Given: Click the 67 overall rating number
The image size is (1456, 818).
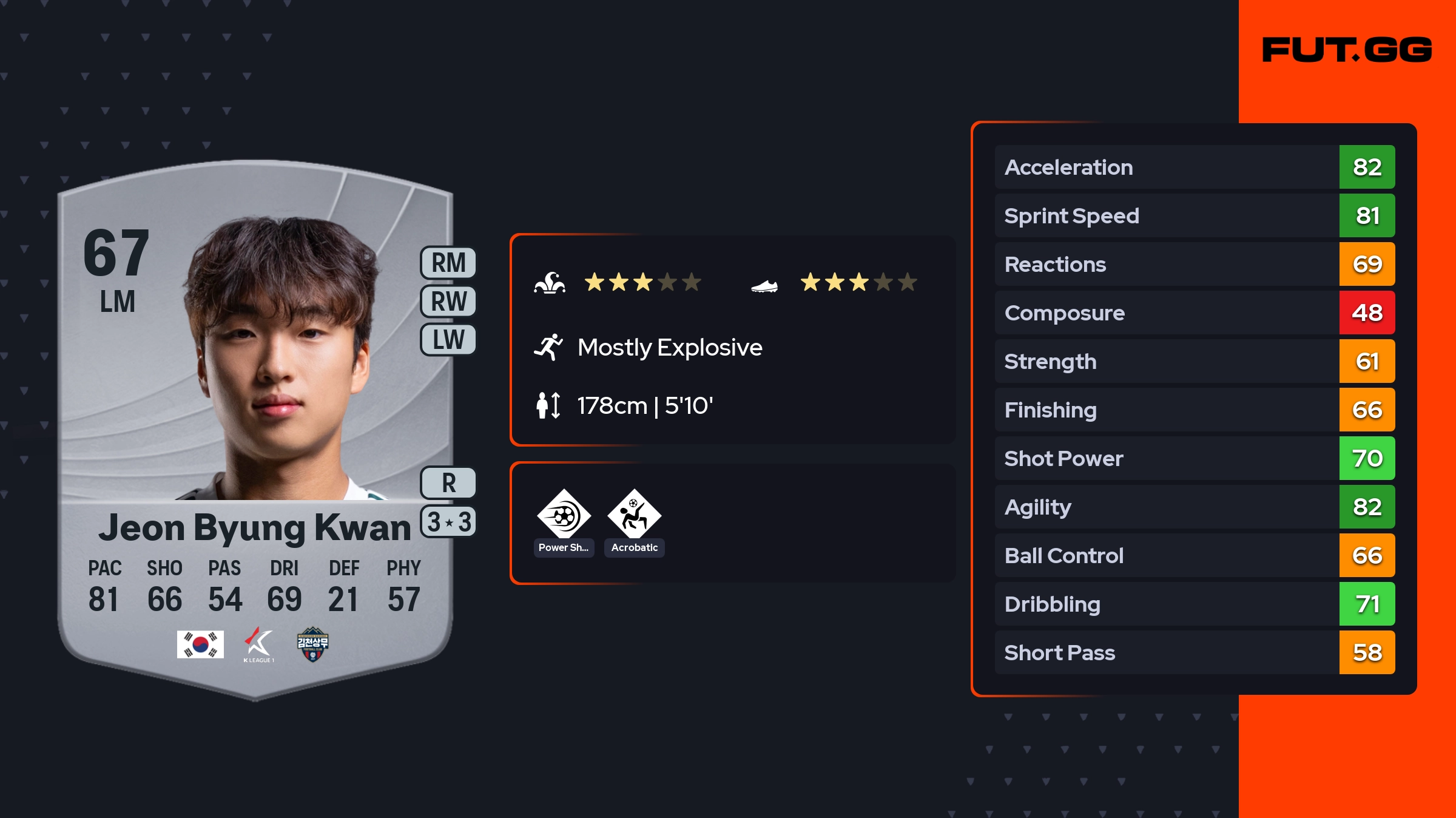Looking at the screenshot, I should pos(116,252).
